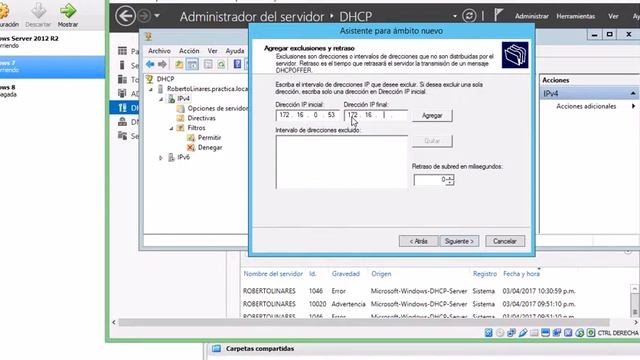This screenshot has width=640, height=360.
Task: Click the Agregar button
Action: (x=432, y=116)
